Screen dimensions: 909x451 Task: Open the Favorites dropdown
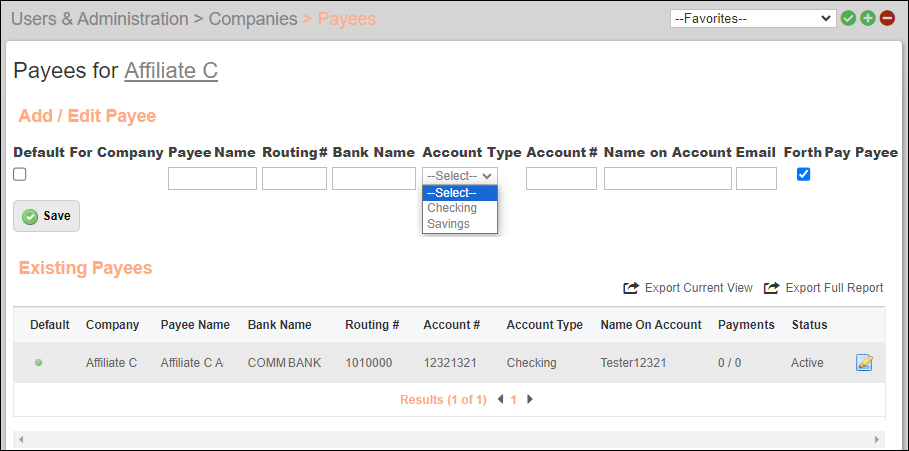(752, 18)
